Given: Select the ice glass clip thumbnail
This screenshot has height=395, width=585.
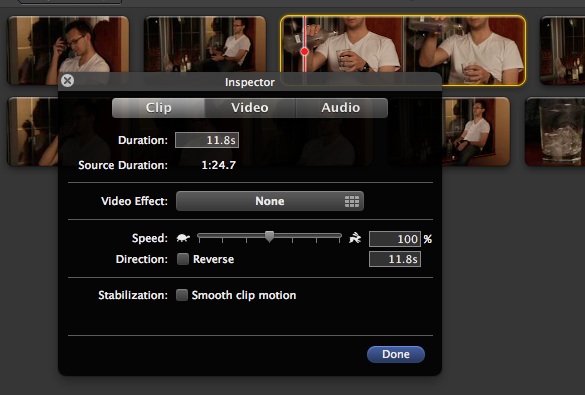Looking at the screenshot, I should click(x=555, y=131).
